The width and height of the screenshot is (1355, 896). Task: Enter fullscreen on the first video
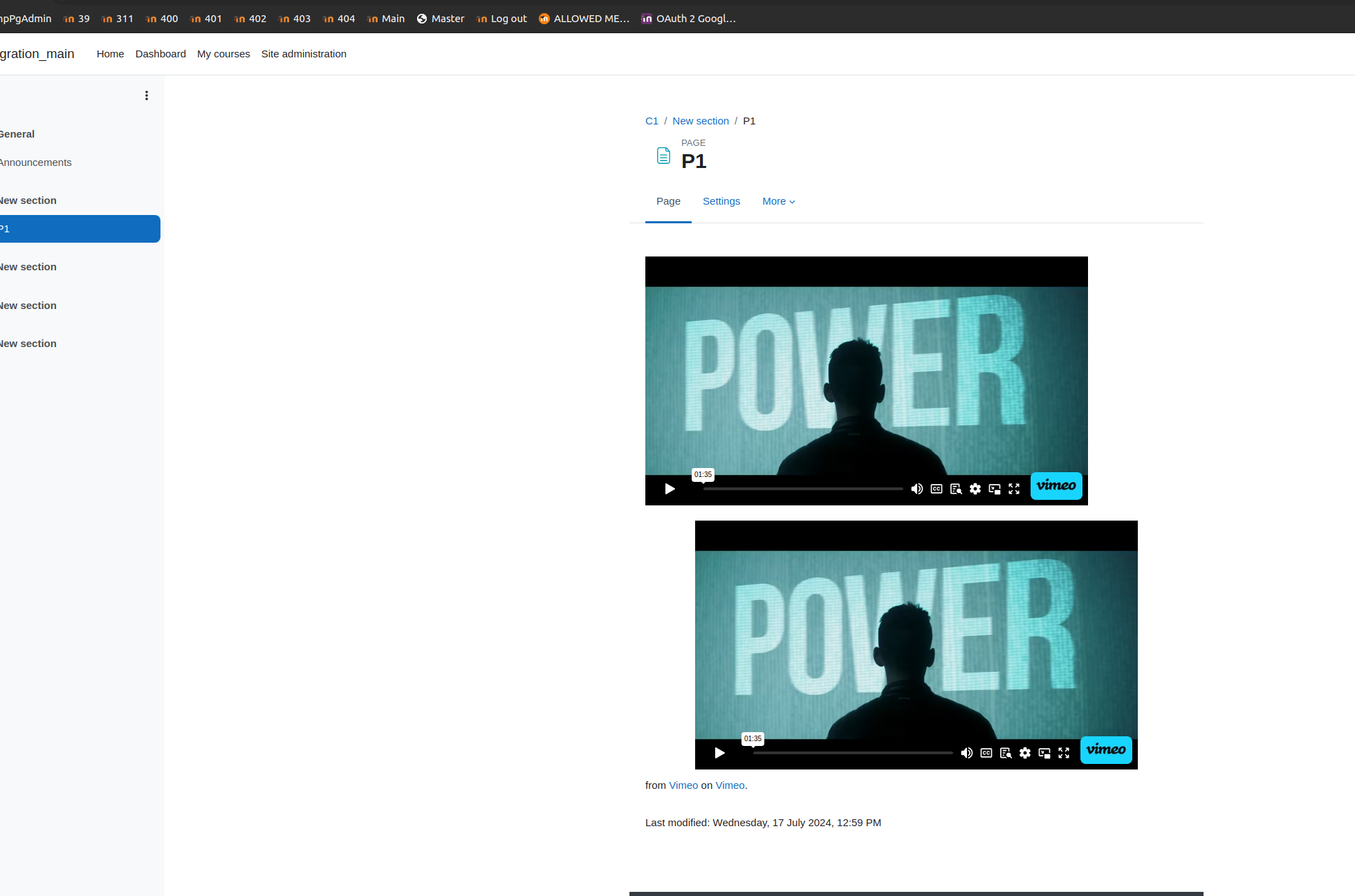1014,489
